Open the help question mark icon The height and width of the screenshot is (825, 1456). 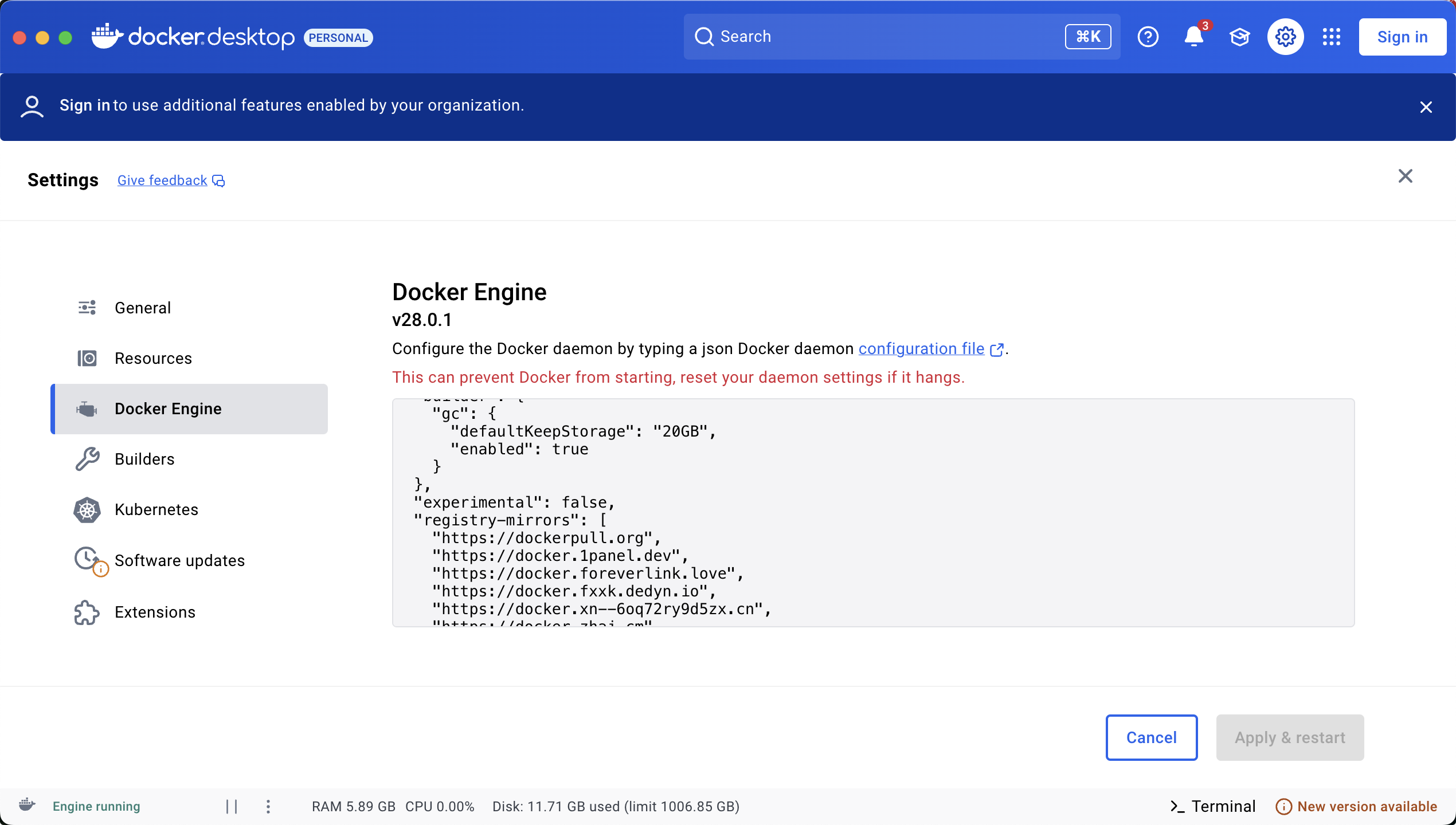coord(1148,37)
